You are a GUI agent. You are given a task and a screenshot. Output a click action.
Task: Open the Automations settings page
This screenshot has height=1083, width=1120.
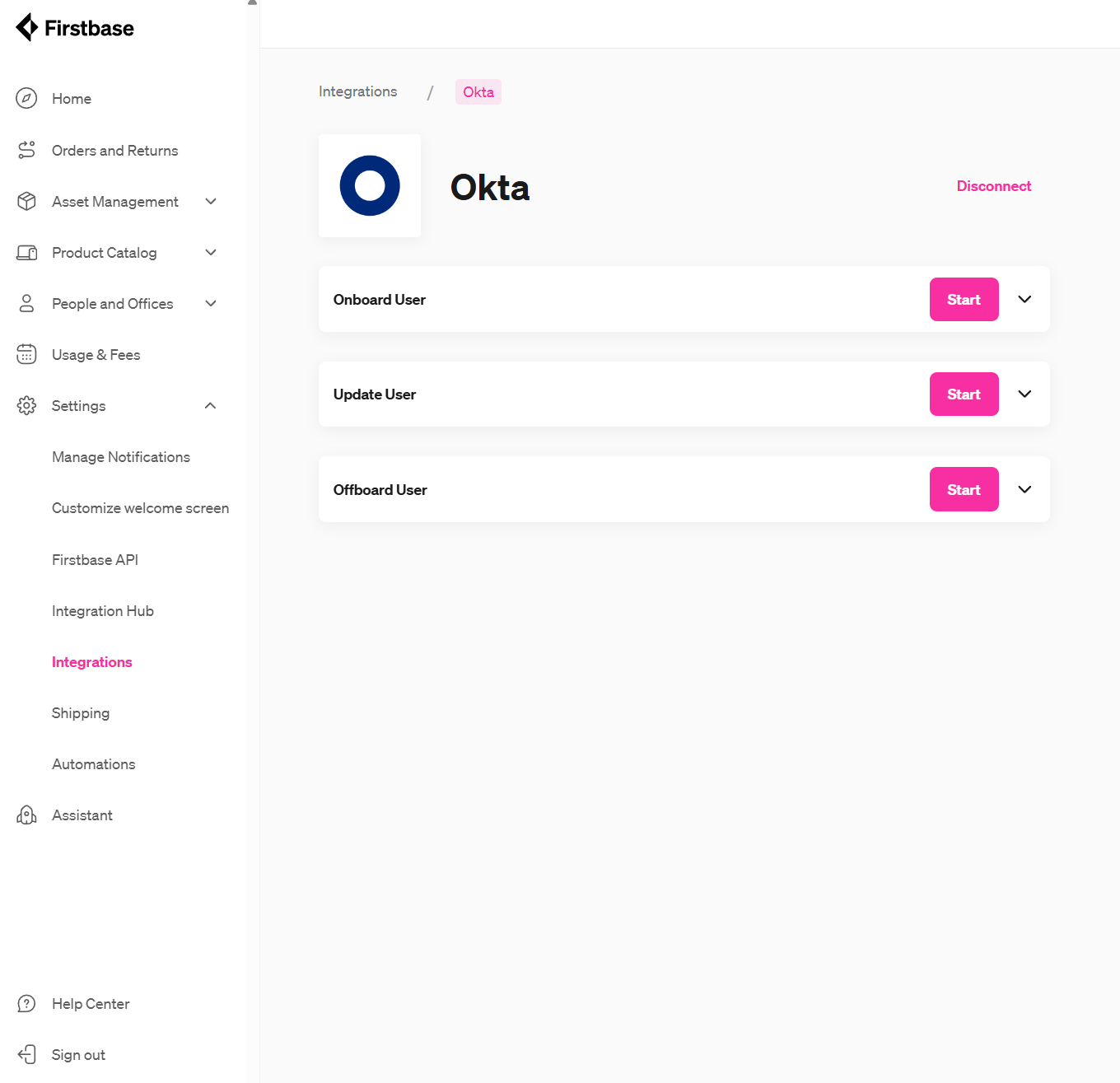pos(93,763)
